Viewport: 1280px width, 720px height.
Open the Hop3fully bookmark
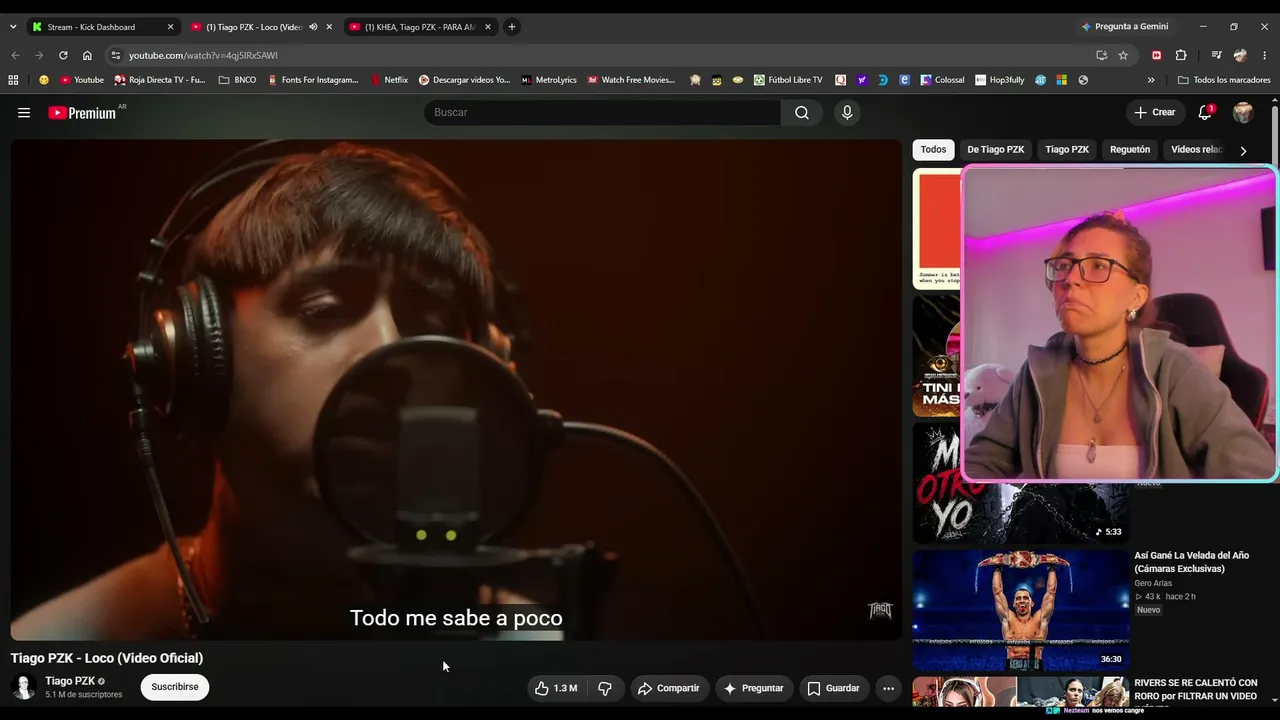[1000, 80]
